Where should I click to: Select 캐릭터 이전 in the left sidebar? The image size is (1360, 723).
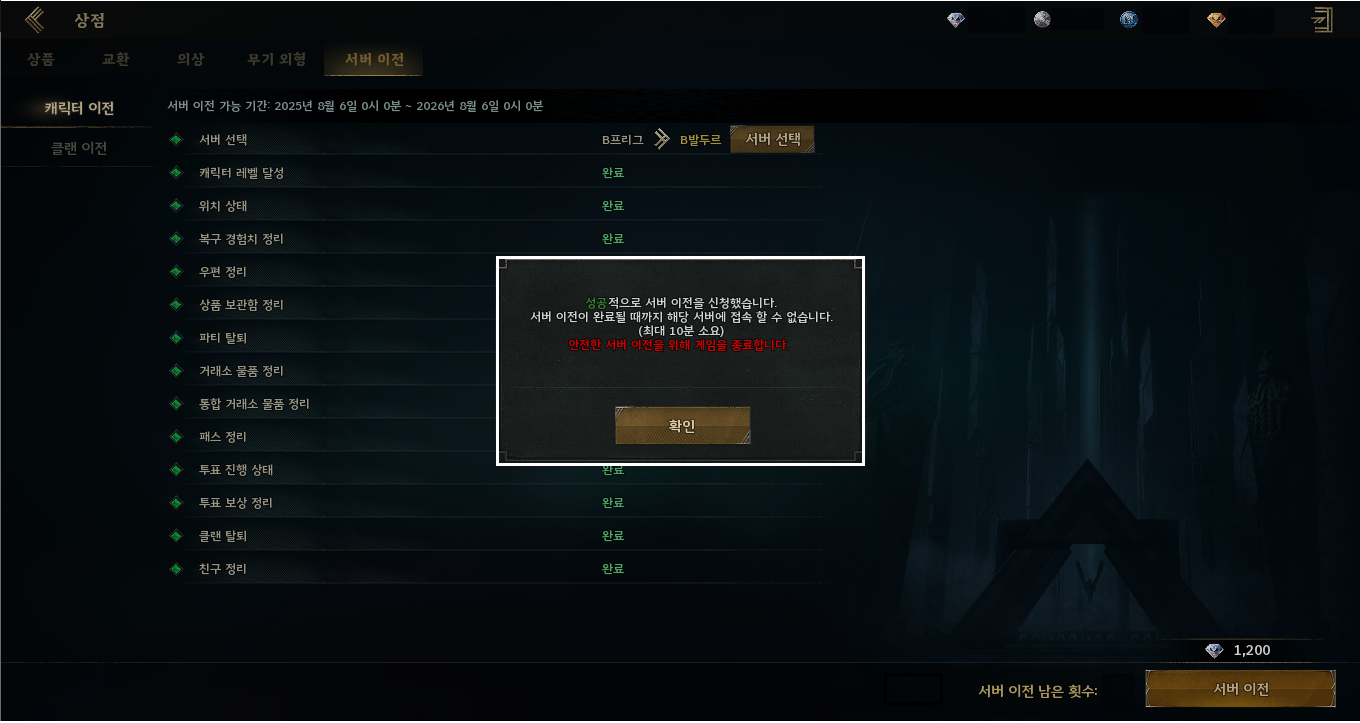79,109
